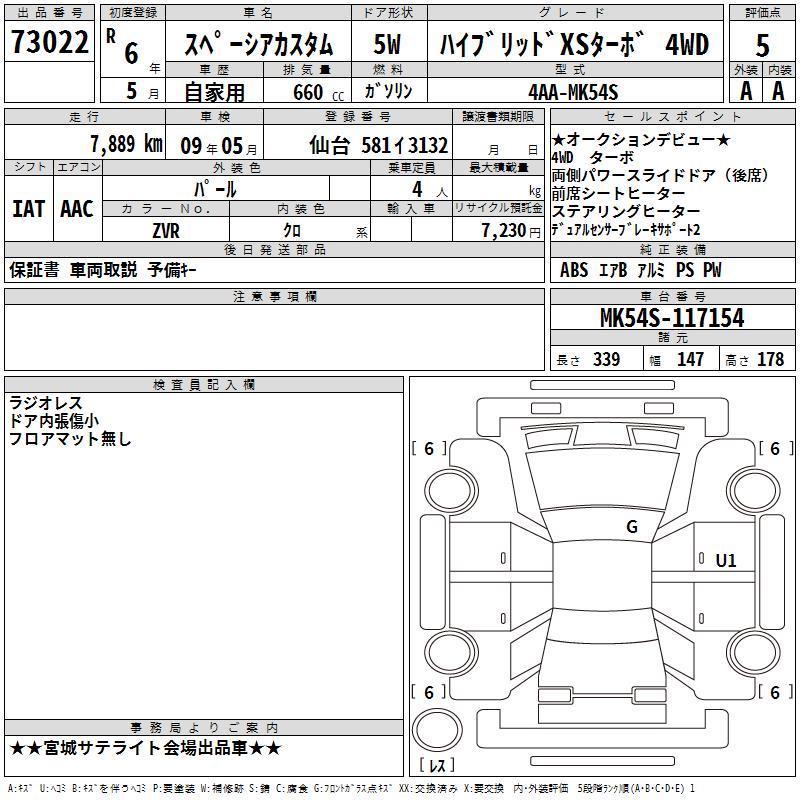The height and width of the screenshot is (800, 800).
Task: Select the bottom-left [6] tire marker
Action: click(429, 692)
